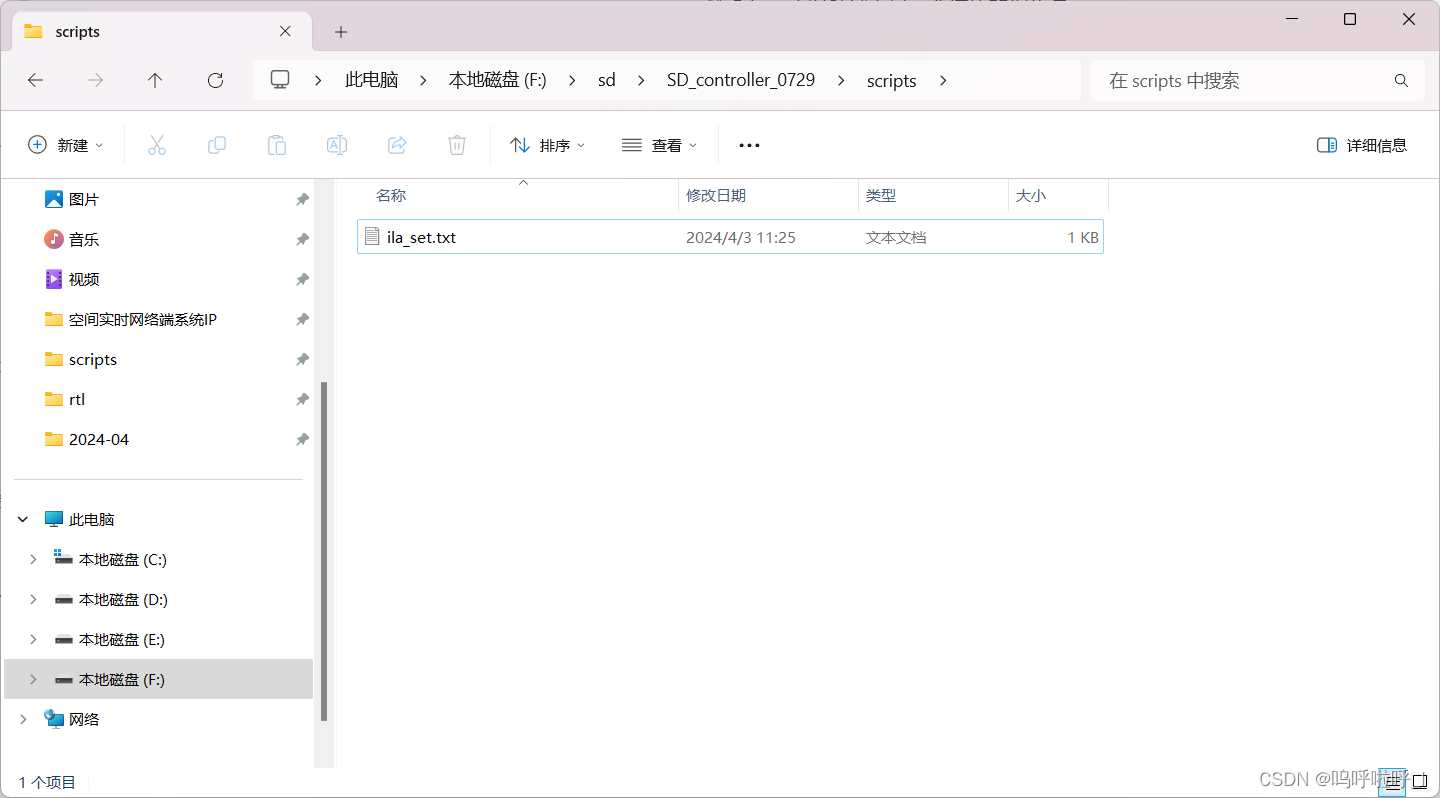
Task: Open 图片 in quick access
Action: pos(84,200)
